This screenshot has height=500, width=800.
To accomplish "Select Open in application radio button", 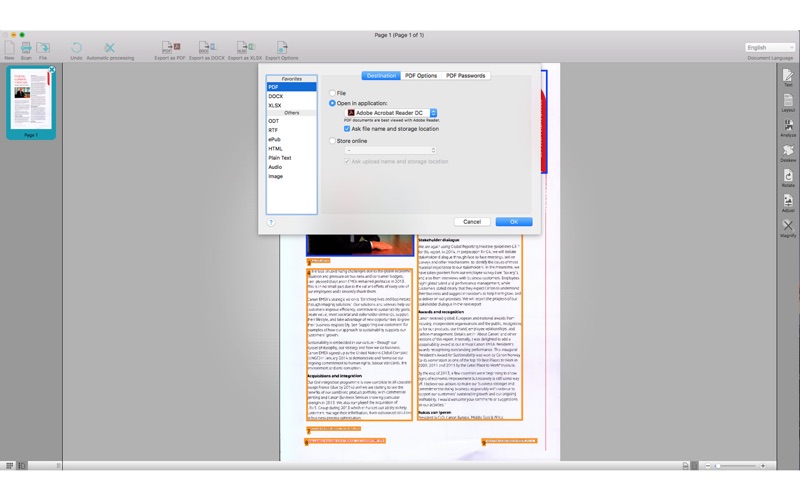I will (x=332, y=103).
